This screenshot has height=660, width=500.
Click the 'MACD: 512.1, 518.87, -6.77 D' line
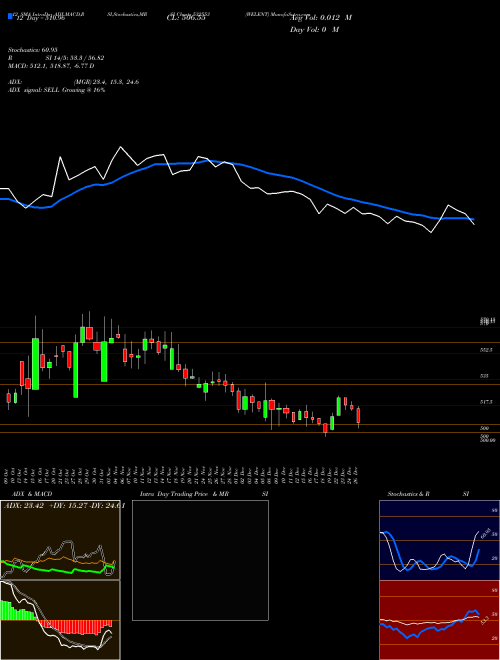[51, 66]
